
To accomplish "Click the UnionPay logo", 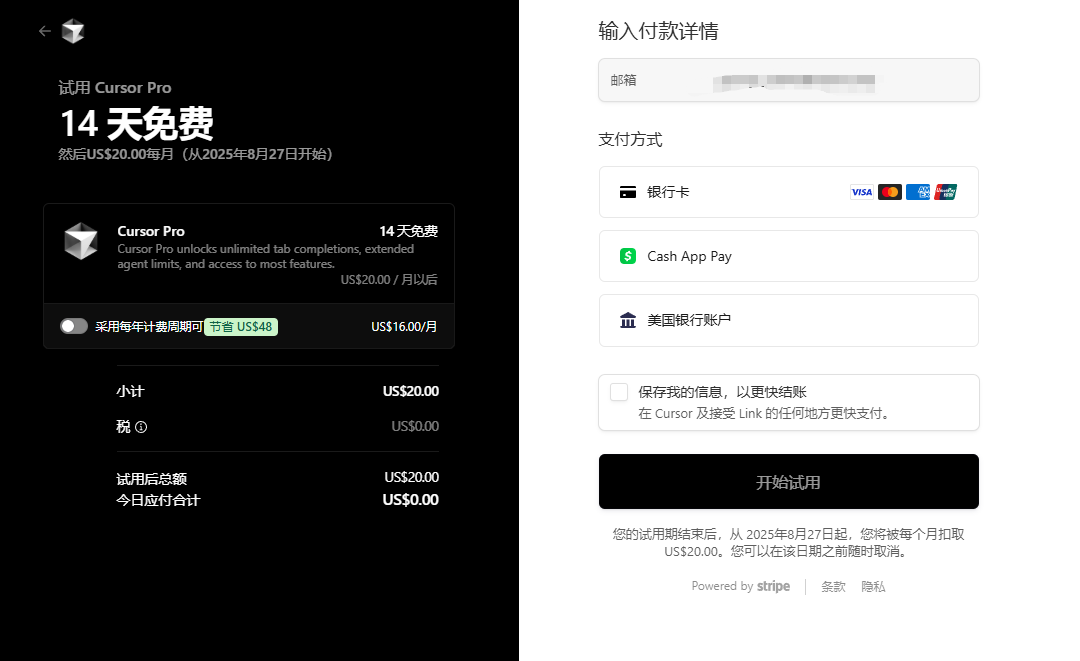I will click(945, 192).
